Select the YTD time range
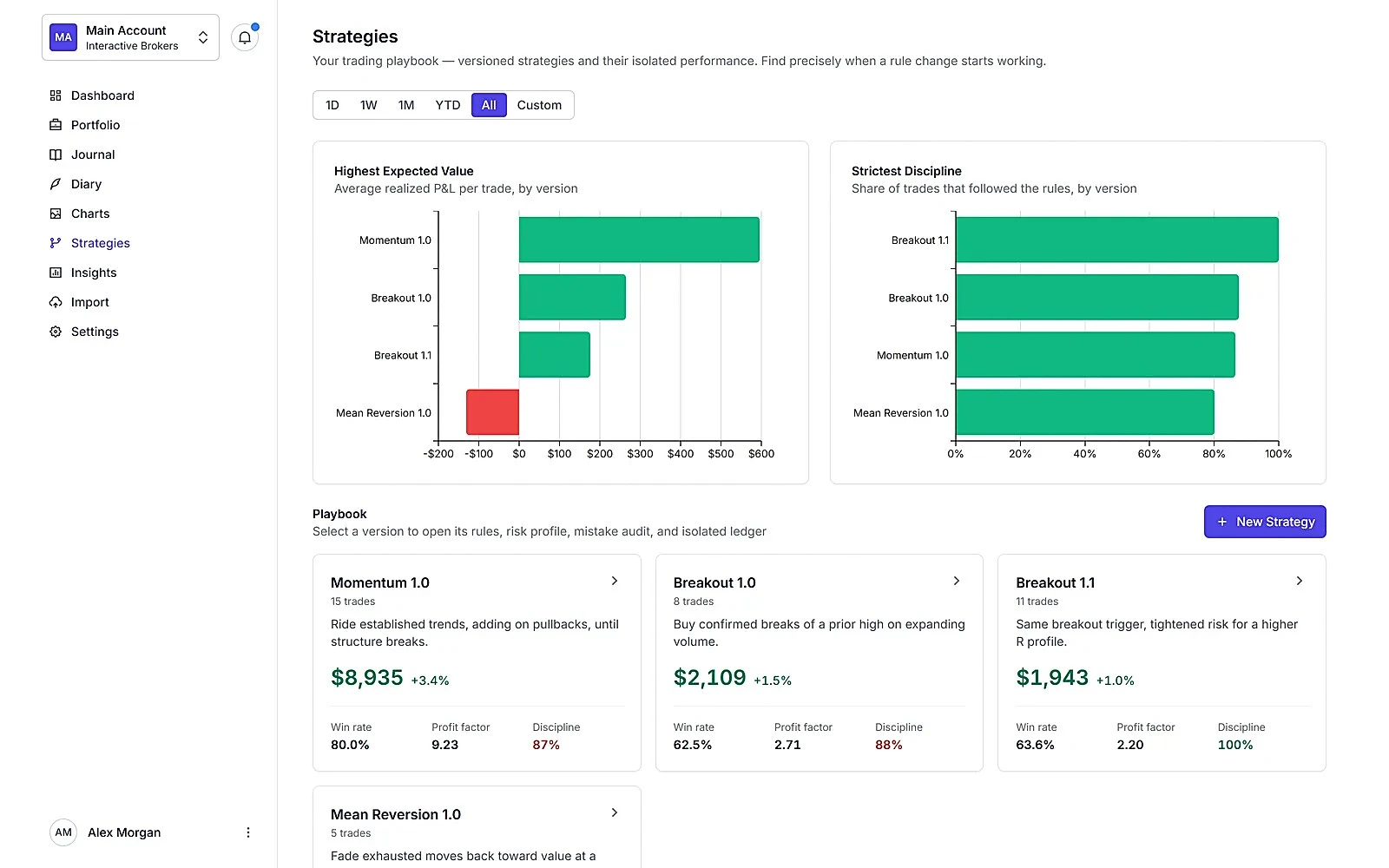The image size is (1389, 868). click(448, 105)
